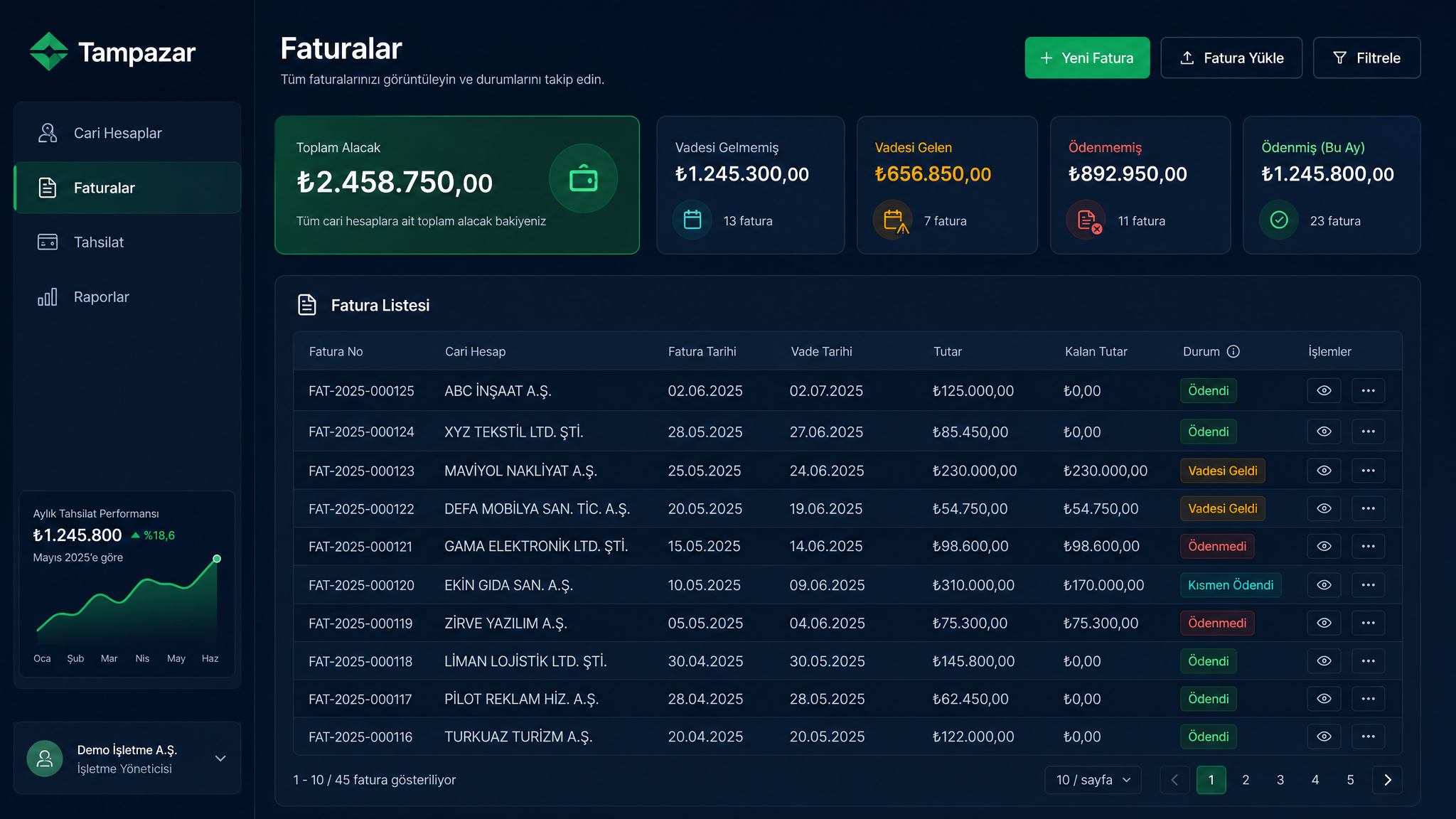
Task: Click eye icon for EKİN GIDA SAN. row
Action: (1324, 585)
